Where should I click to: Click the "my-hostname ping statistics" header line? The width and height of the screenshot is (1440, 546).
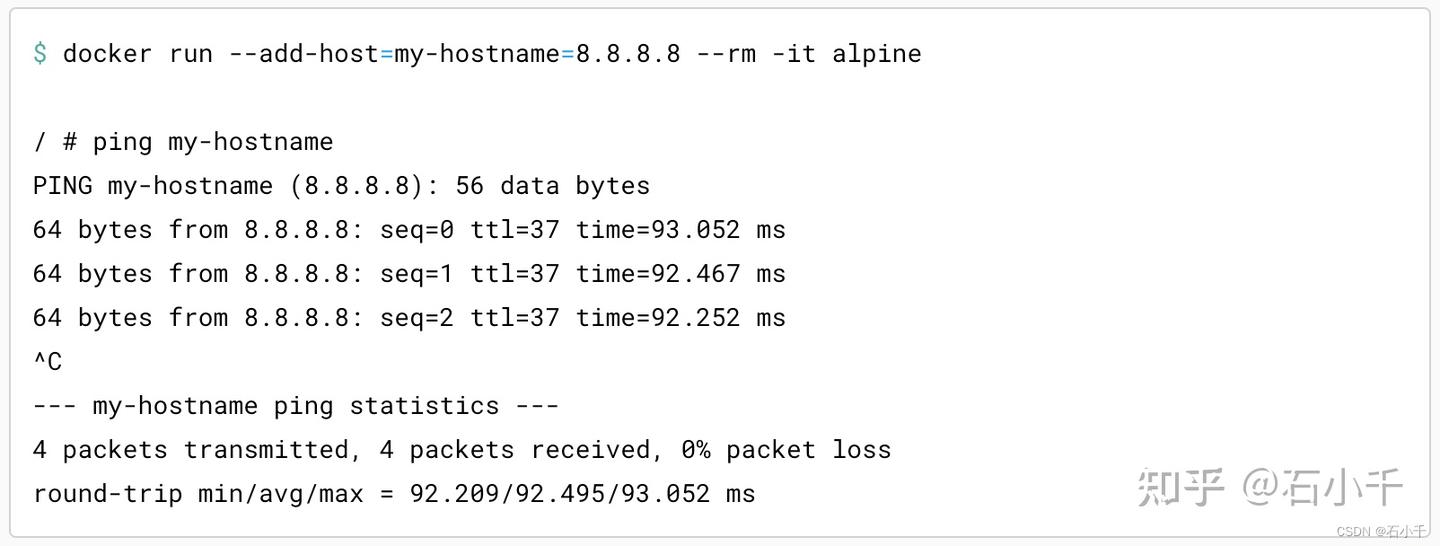pyautogui.click(x=295, y=406)
